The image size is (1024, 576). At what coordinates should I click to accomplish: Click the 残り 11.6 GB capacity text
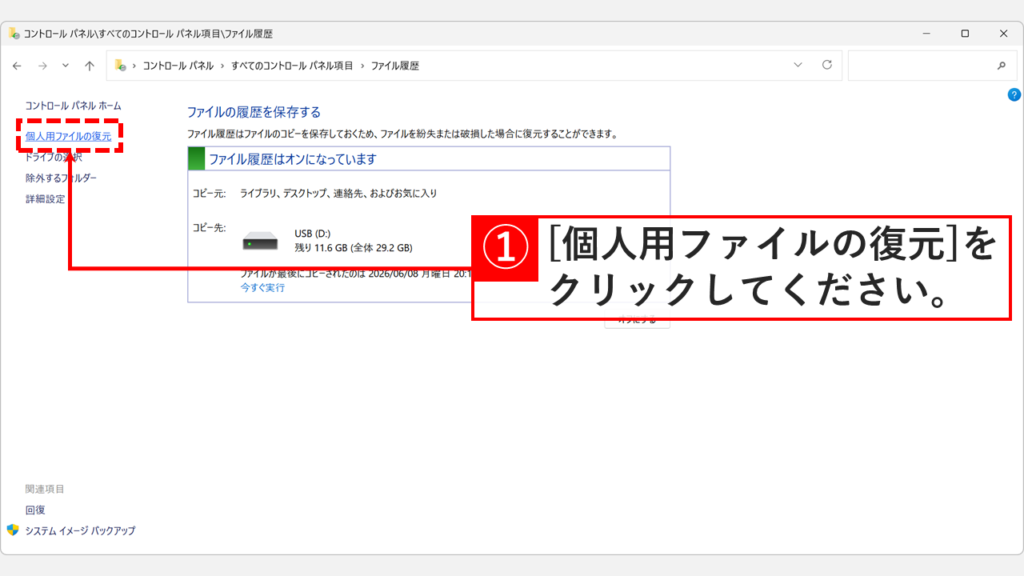pyautogui.click(x=353, y=248)
